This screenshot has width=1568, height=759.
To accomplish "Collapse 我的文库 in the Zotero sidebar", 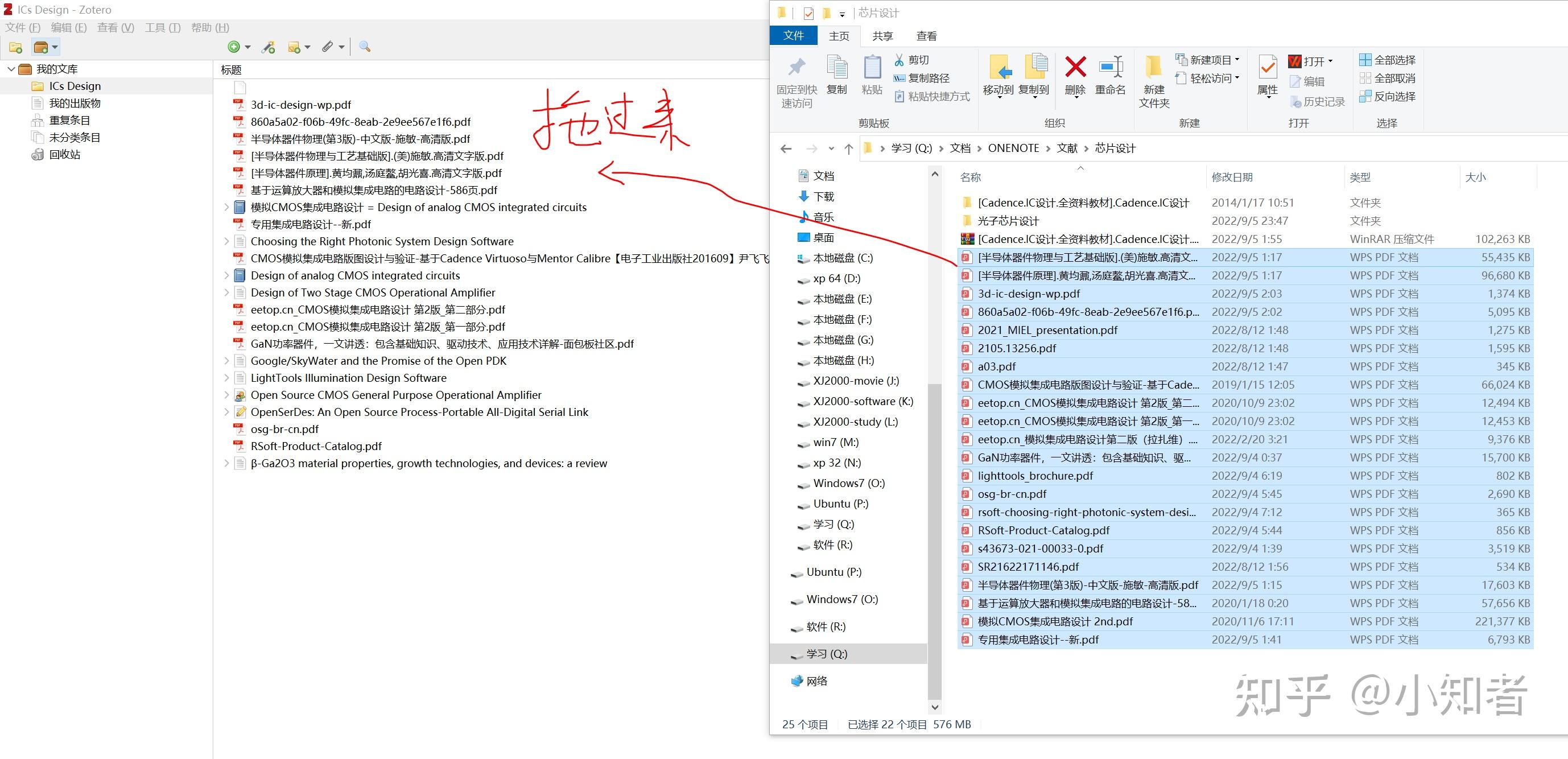I will 10,68.
